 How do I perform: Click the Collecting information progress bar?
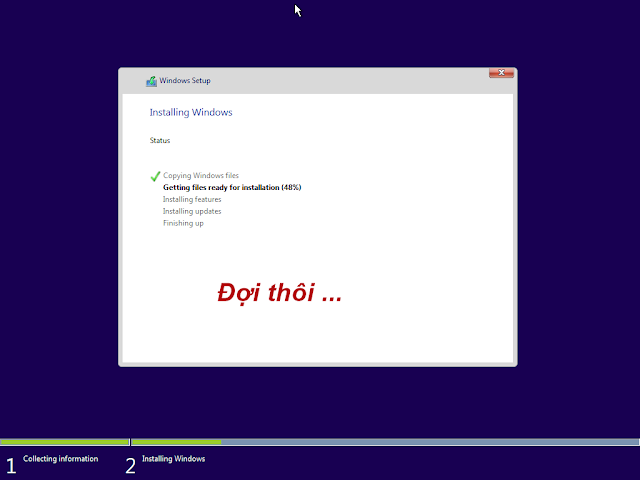(64, 442)
